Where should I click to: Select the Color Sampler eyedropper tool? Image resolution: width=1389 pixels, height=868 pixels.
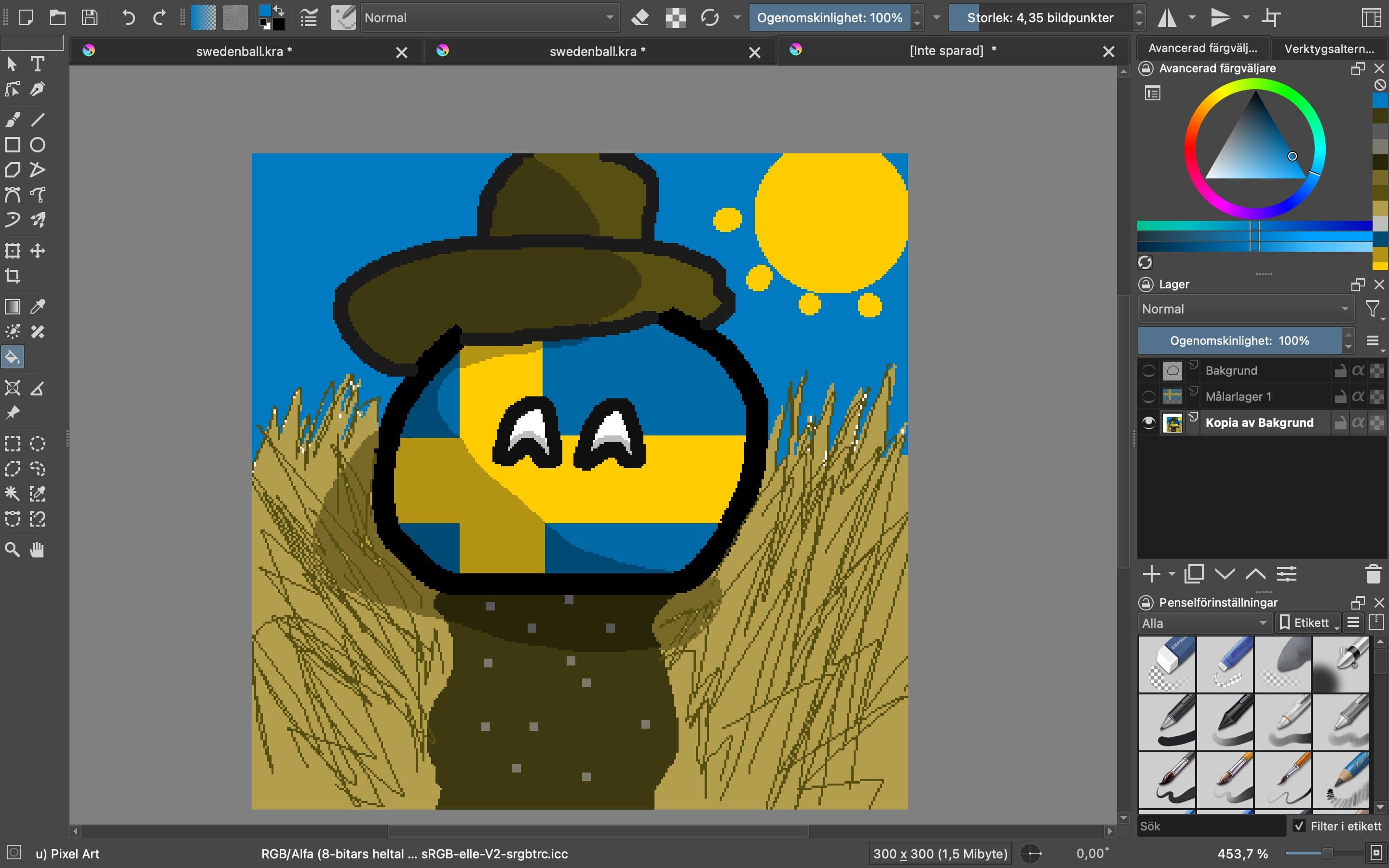[x=37, y=307]
